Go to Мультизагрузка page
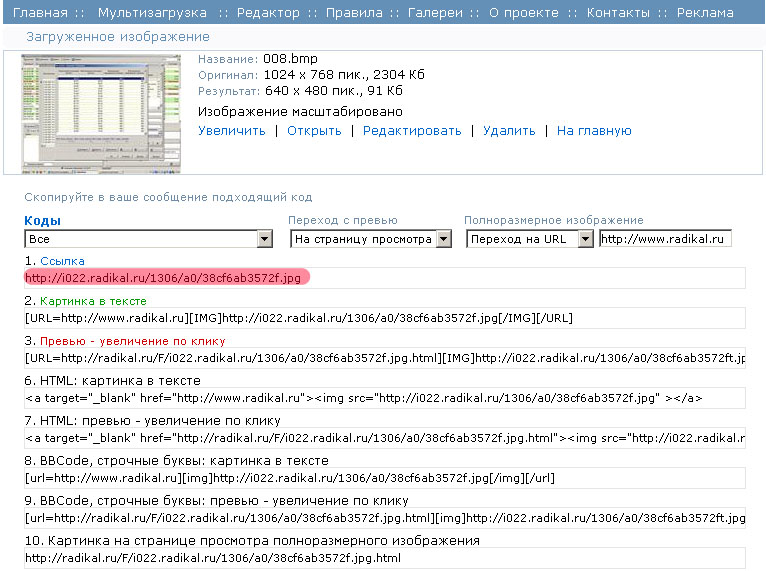The image size is (766, 571). (152, 13)
